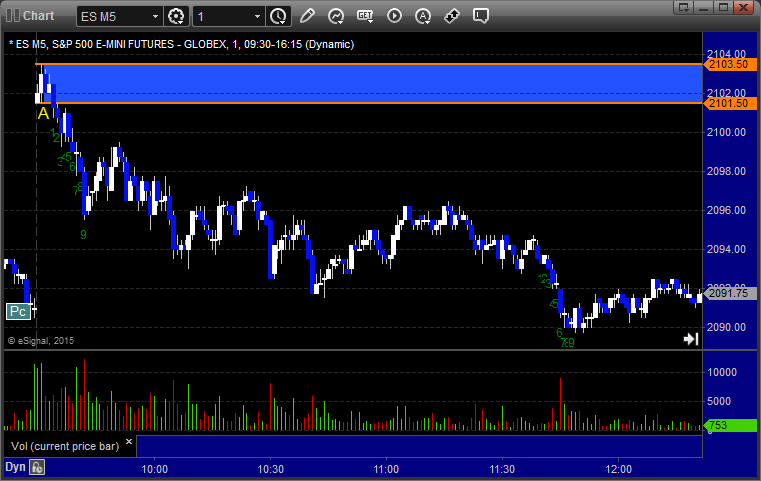This screenshot has height=481, width=761.
Task: Click the lower orange line at 2101.50
Action: [x=369, y=103]
